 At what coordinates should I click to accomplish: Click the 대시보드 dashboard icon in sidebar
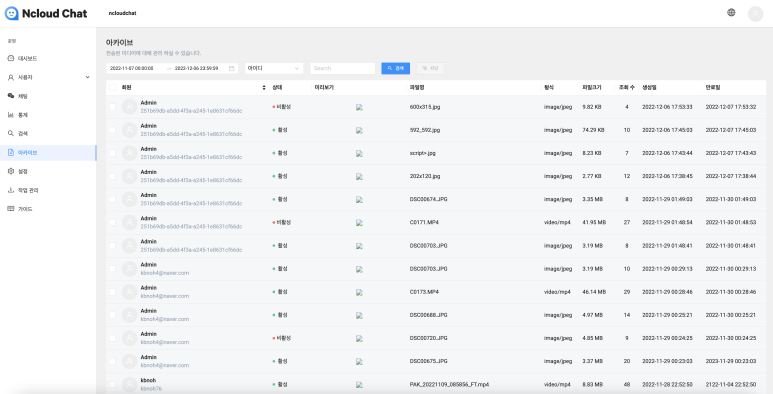coord(11,58)
